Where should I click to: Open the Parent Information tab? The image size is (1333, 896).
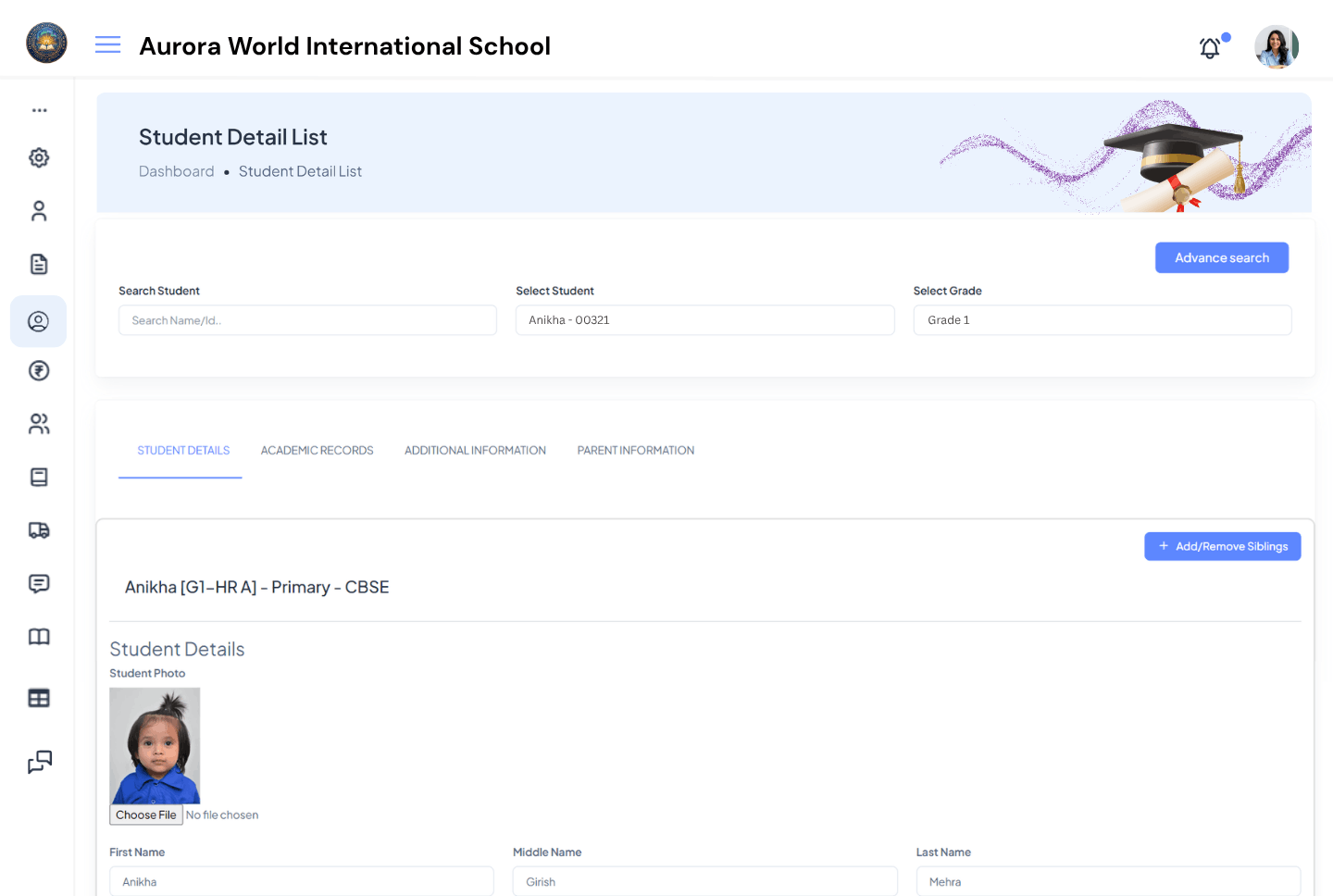pyautogui.click(x=635, y=451)
